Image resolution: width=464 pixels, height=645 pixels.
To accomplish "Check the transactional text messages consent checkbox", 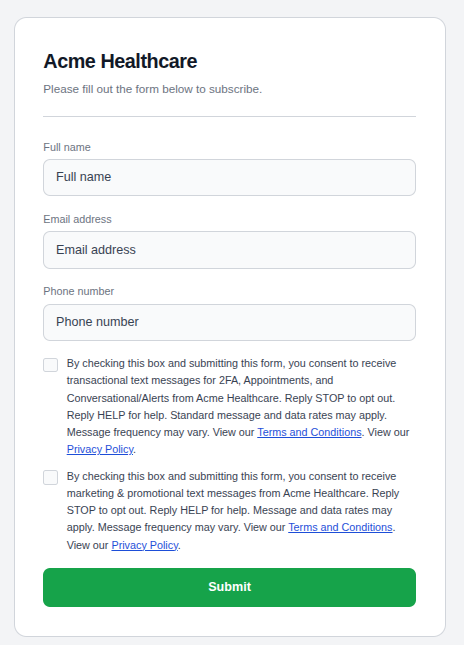I will pos(51,365).
